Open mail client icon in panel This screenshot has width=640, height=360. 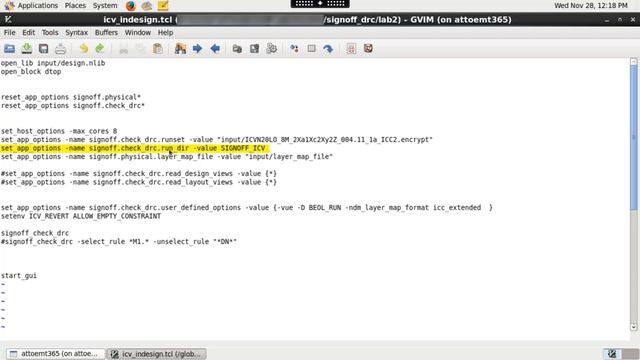[x=147, y=6]
